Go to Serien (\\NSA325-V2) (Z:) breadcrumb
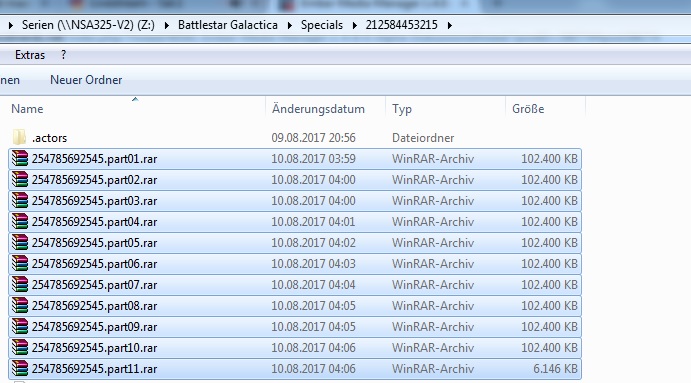The height and width of the screenshot is (383, 691). [88, 25]
